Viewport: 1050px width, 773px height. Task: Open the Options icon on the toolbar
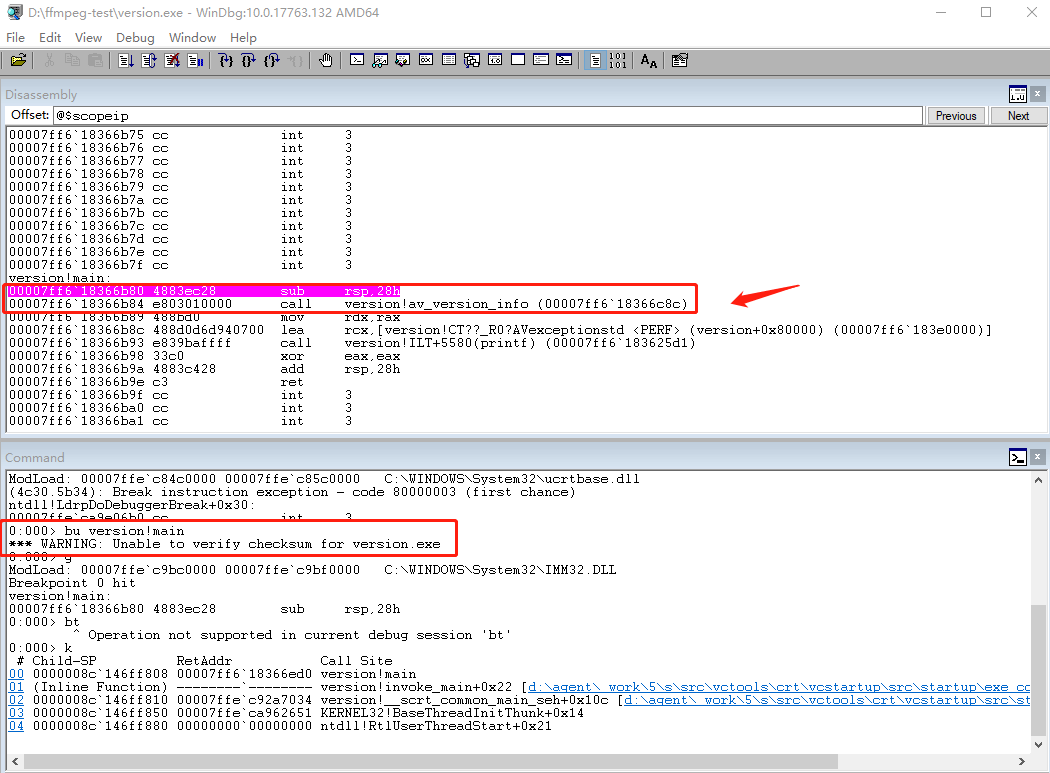(680, 60)
